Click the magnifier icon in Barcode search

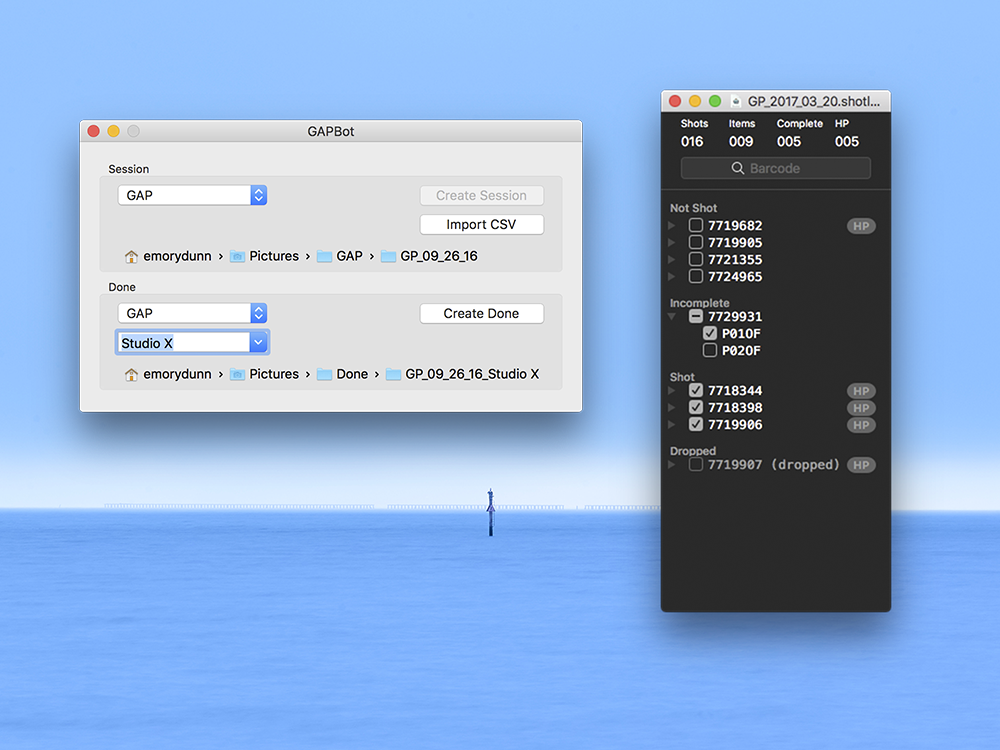738,169
